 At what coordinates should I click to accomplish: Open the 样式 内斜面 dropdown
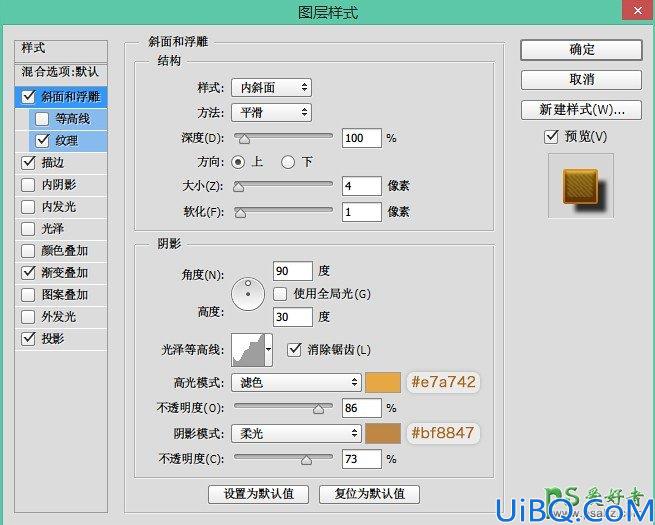[272, 88]
